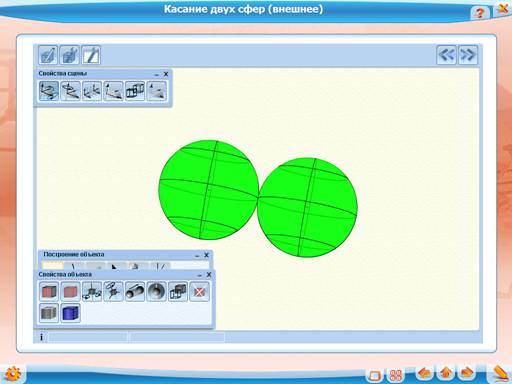Click the left green sphere in the scene

coord(209,190)
